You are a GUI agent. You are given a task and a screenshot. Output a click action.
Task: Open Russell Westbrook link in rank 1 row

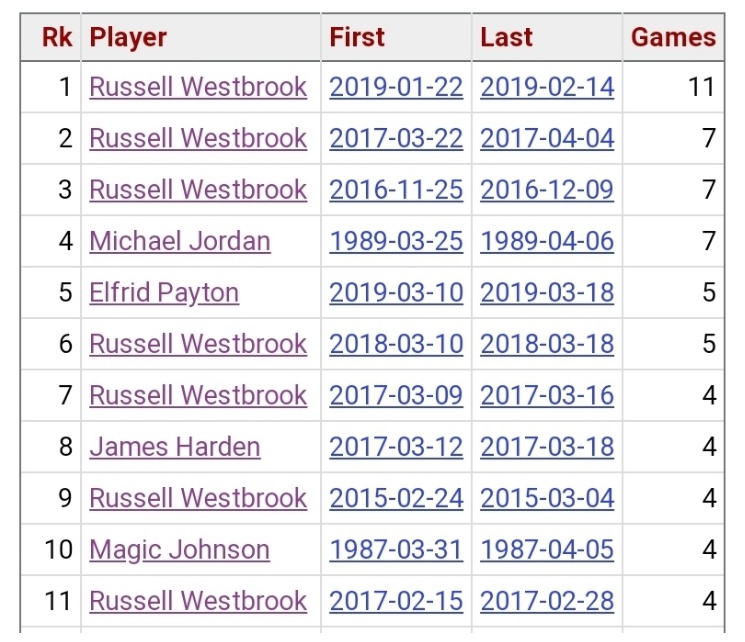198,87
